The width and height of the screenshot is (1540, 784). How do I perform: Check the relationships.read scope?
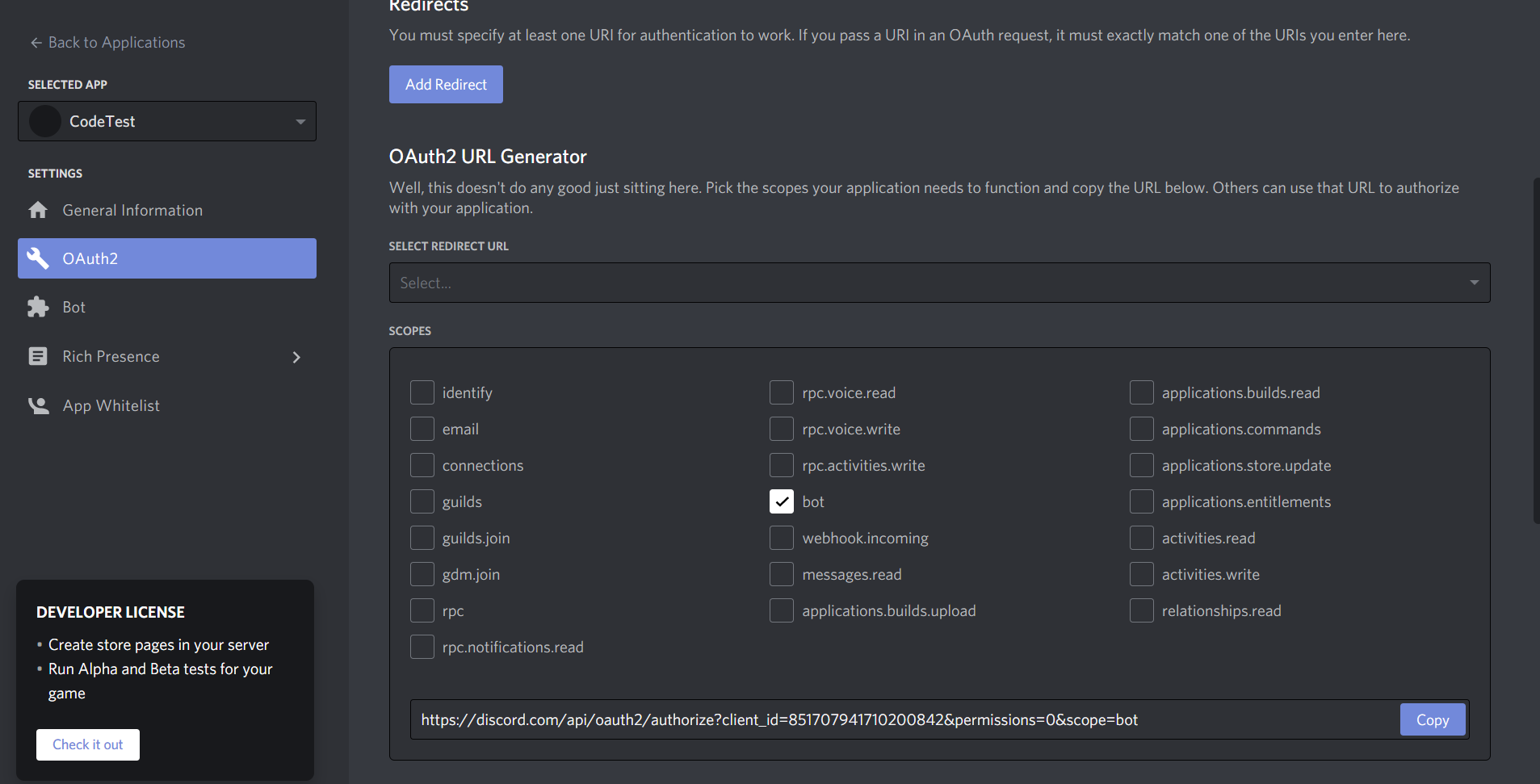pos(1142,610)
